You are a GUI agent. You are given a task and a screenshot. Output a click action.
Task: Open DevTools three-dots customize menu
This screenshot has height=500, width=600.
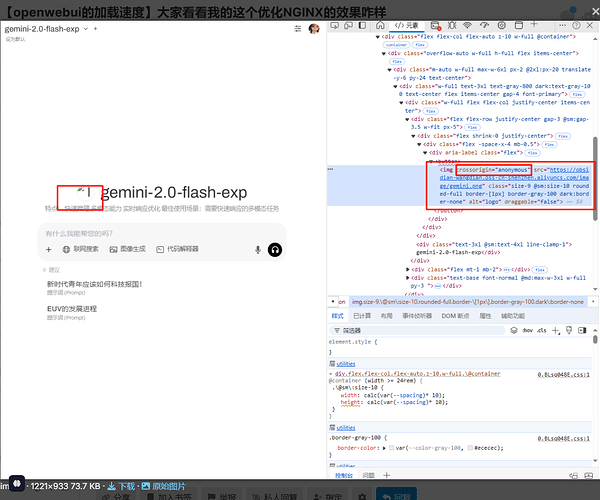point(562,25)
